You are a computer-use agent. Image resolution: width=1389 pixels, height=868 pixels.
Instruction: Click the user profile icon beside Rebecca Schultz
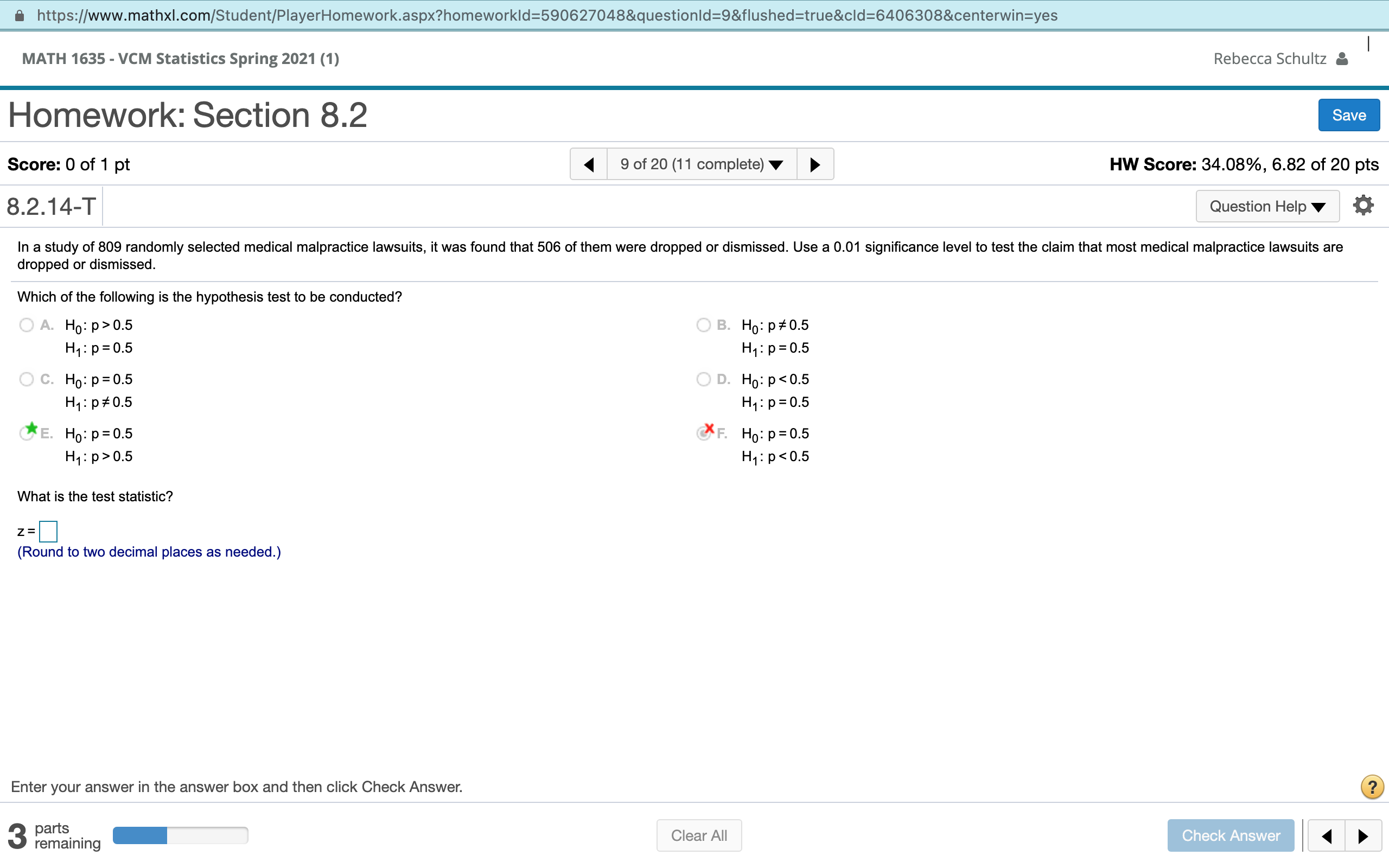[x=1342, y=59]
